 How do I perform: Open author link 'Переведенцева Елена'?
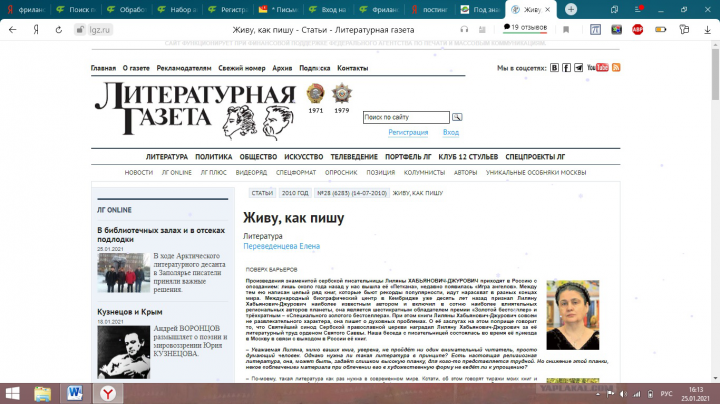281,246
